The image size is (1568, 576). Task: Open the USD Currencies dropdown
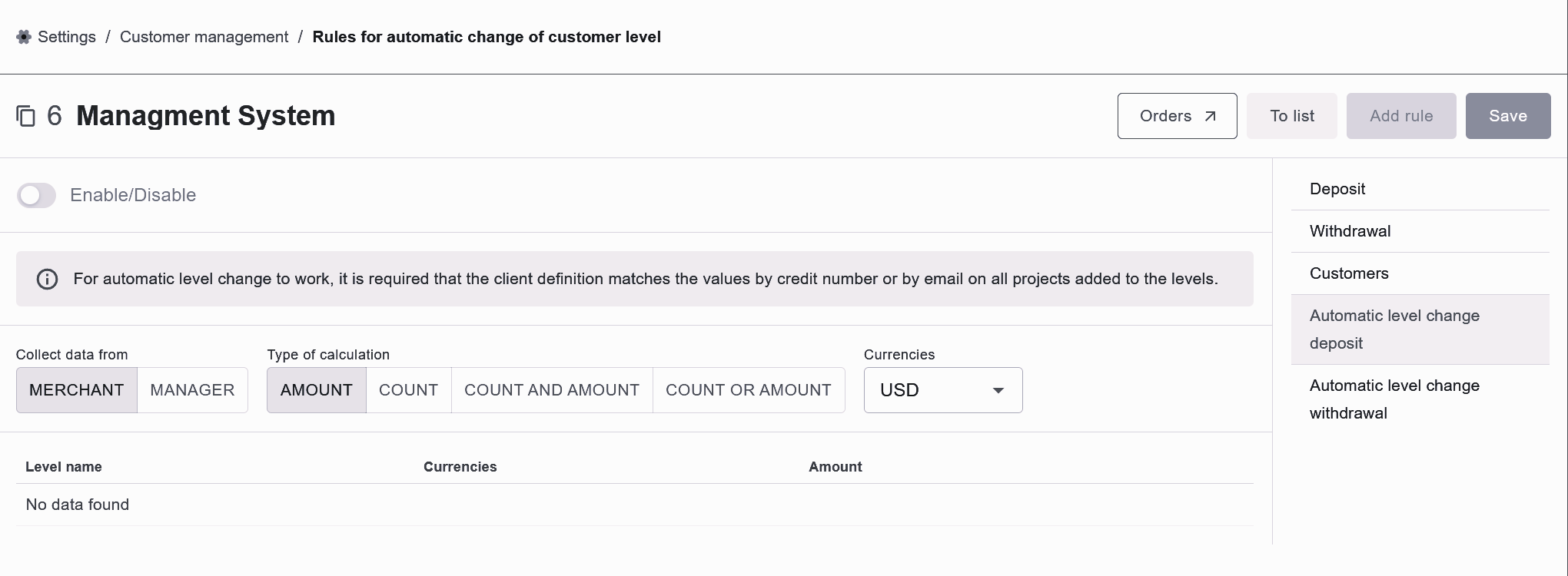943,390
